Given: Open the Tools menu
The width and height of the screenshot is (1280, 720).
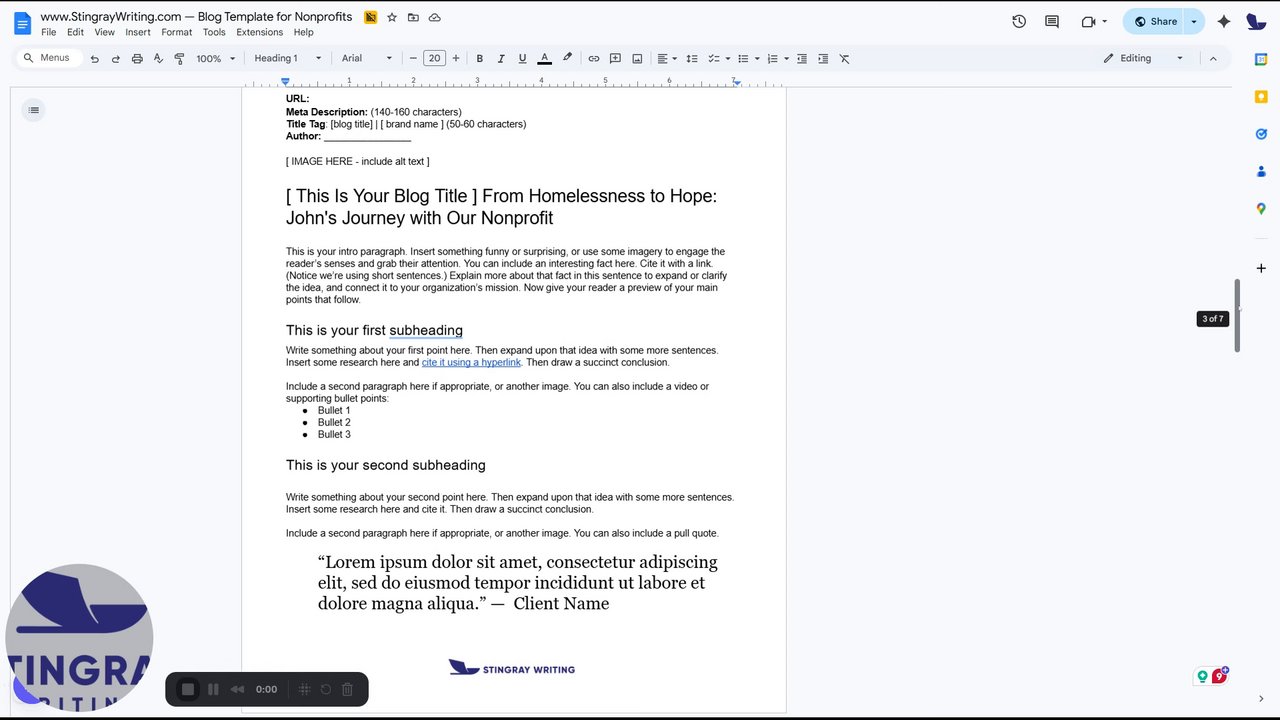Looking at the screenshot, I should 214,32.
